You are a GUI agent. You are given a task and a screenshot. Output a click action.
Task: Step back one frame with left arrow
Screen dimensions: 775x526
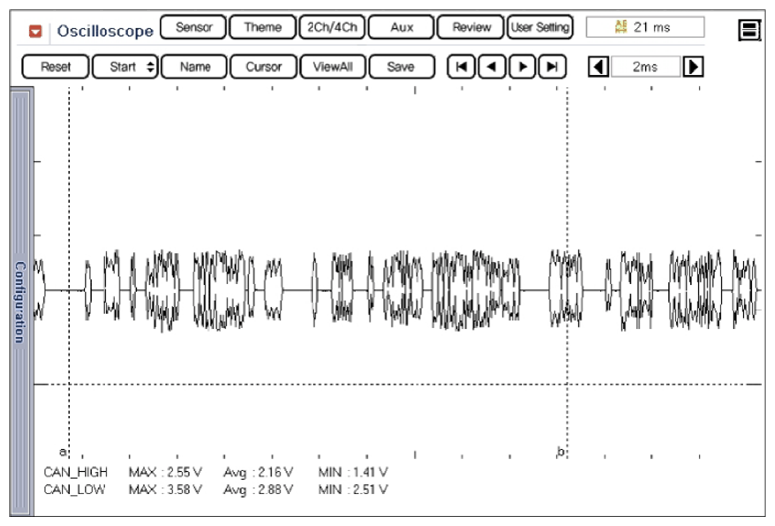coord(491,67)
